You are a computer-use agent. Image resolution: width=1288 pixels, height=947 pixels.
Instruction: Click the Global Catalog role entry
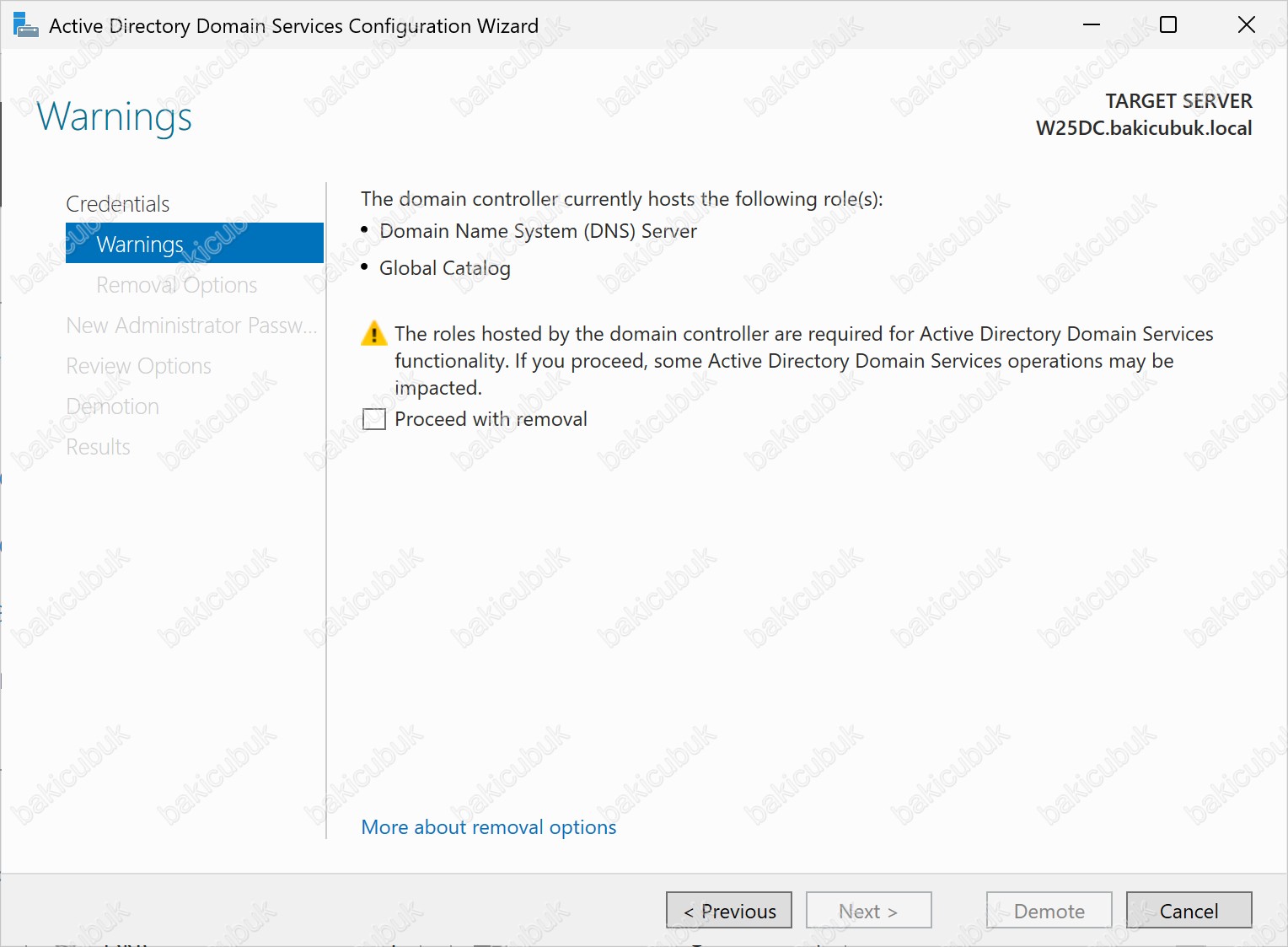[x=445, y=268]
